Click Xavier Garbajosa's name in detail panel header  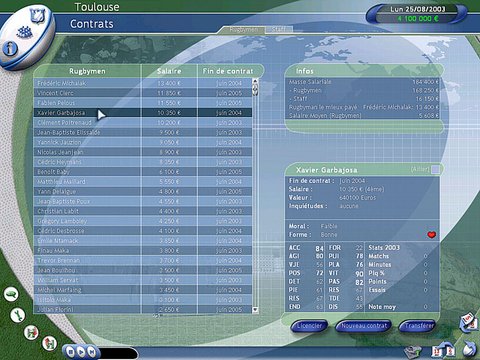326,170
